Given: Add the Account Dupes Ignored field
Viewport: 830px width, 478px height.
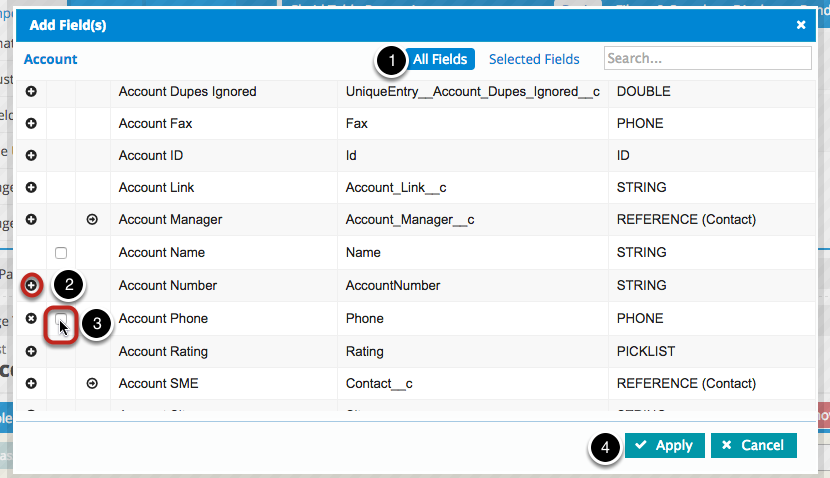Looking at the screenshot, I should (31, 92).
